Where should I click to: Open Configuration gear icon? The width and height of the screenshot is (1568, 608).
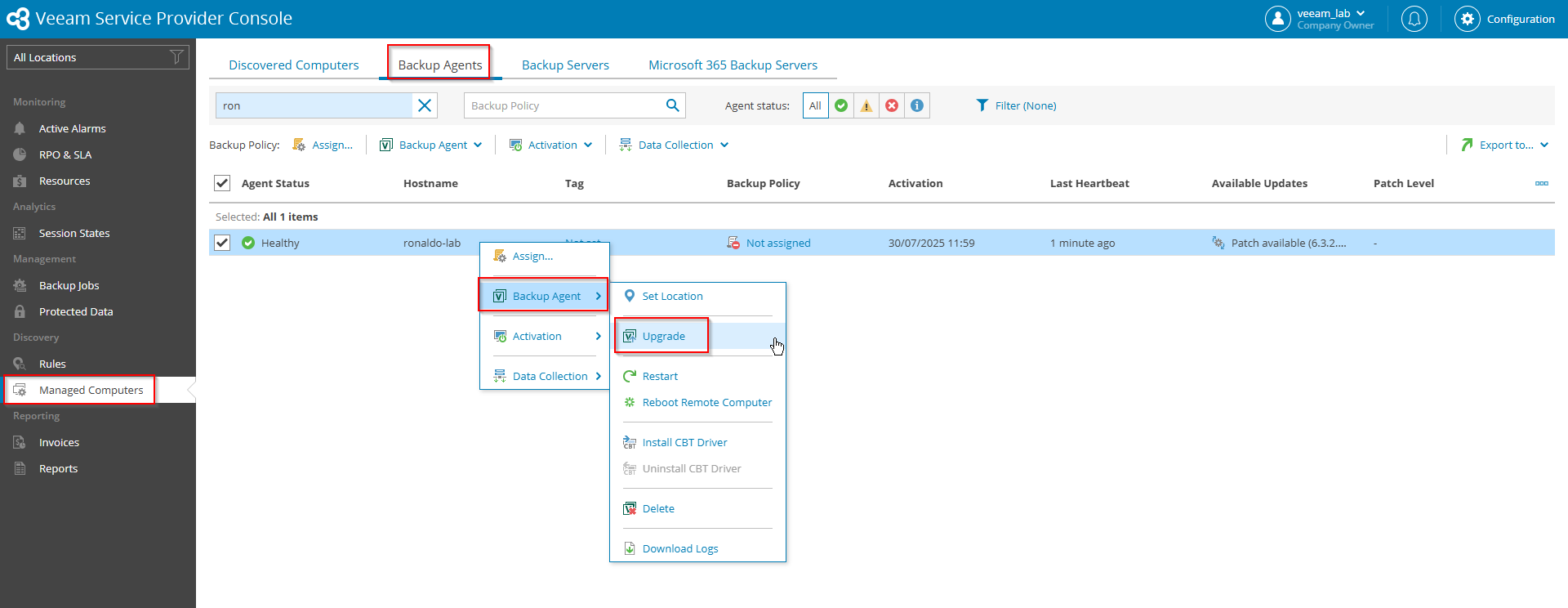tap(1467, 19)
